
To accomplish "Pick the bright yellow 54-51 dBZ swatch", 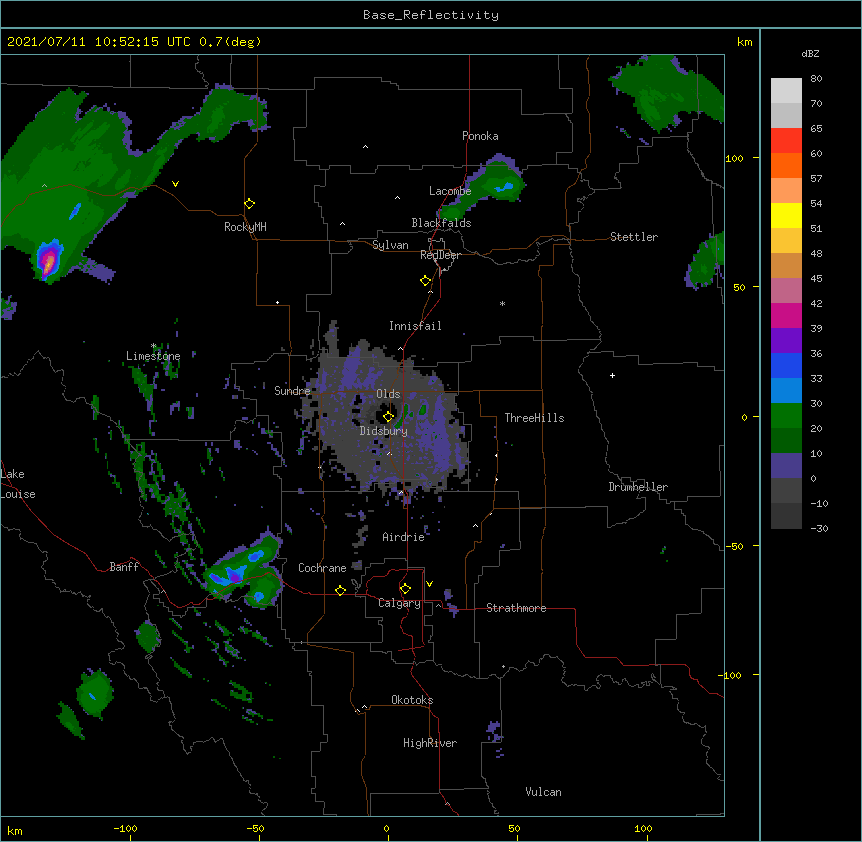I will pyautogui.click(x=786, y=215).
